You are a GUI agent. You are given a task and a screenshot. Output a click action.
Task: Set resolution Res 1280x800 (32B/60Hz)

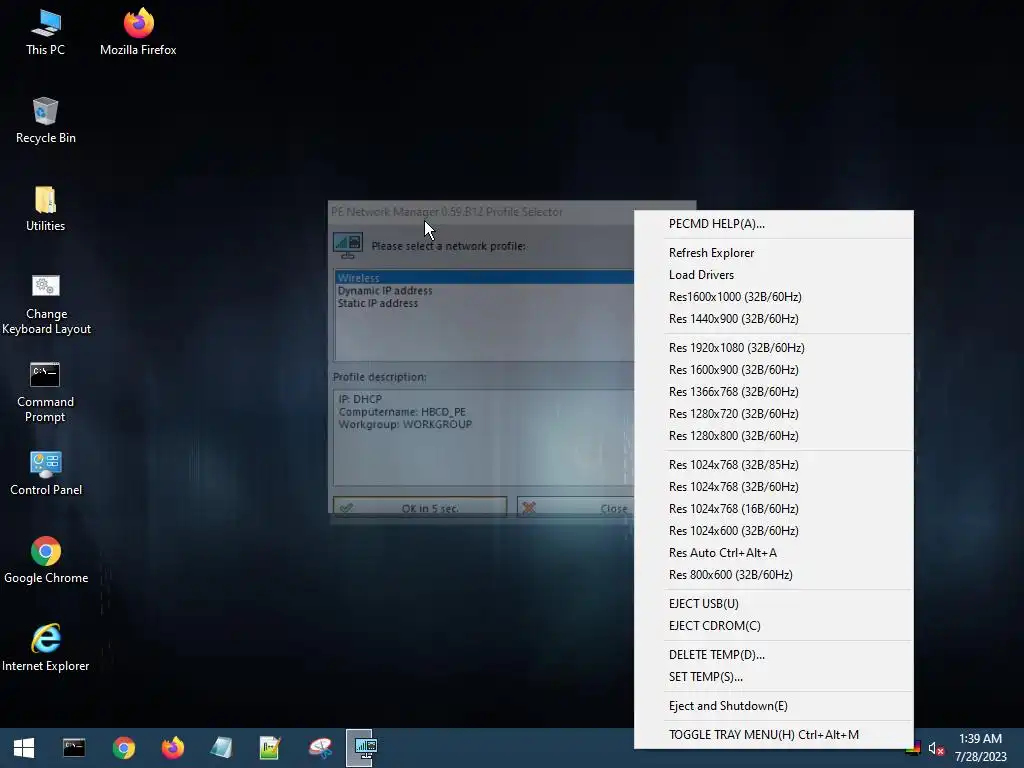pyautogui.click(x=774, y=436)
